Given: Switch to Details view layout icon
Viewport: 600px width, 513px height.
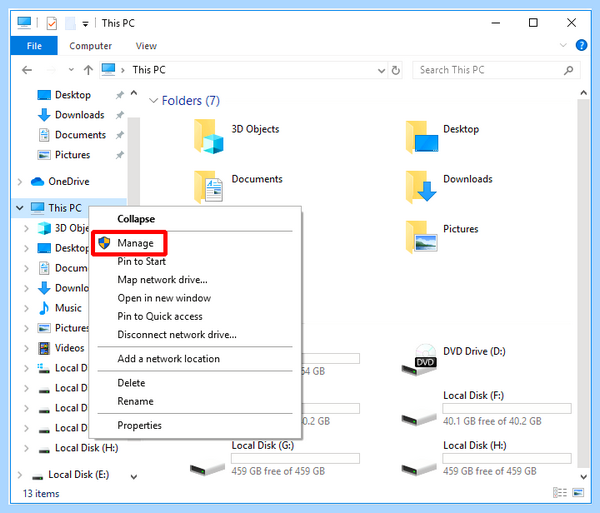Looking at the screenshot, I should (x=560, y=493).
